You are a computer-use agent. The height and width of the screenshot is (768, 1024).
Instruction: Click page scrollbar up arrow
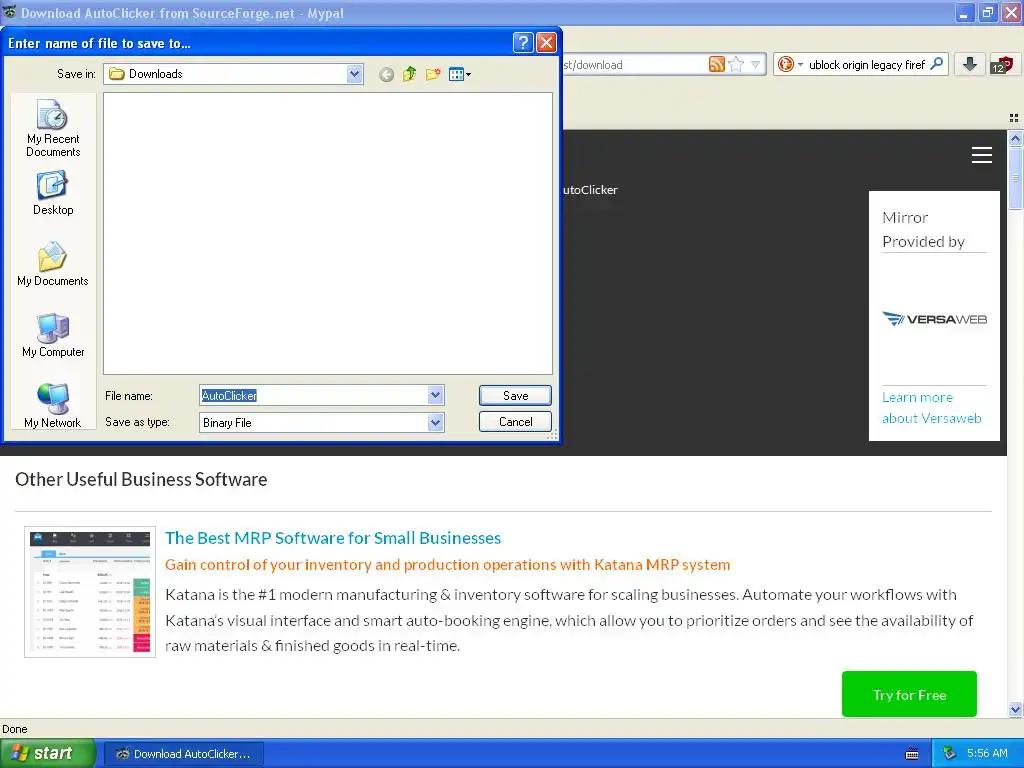coord(1015,138)
